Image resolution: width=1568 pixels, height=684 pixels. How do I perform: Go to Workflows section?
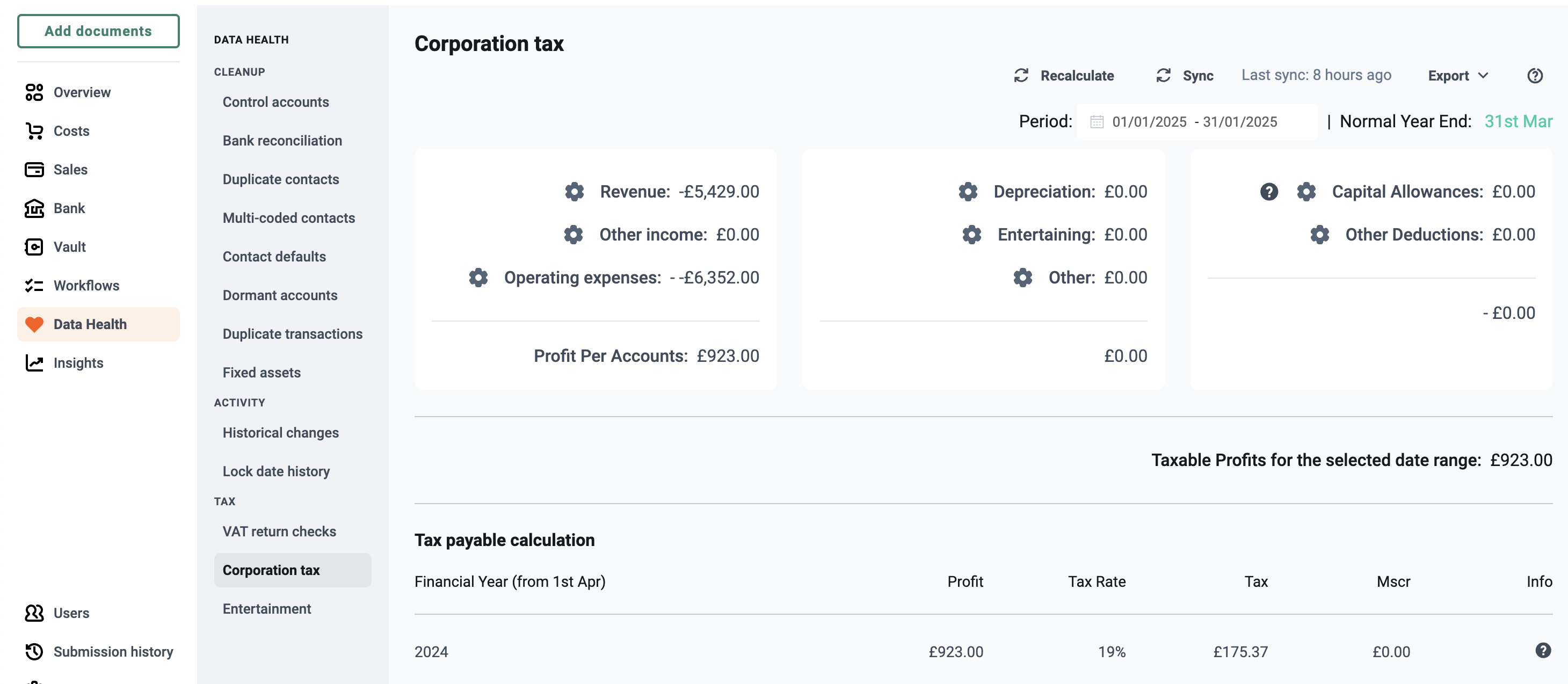86,286
